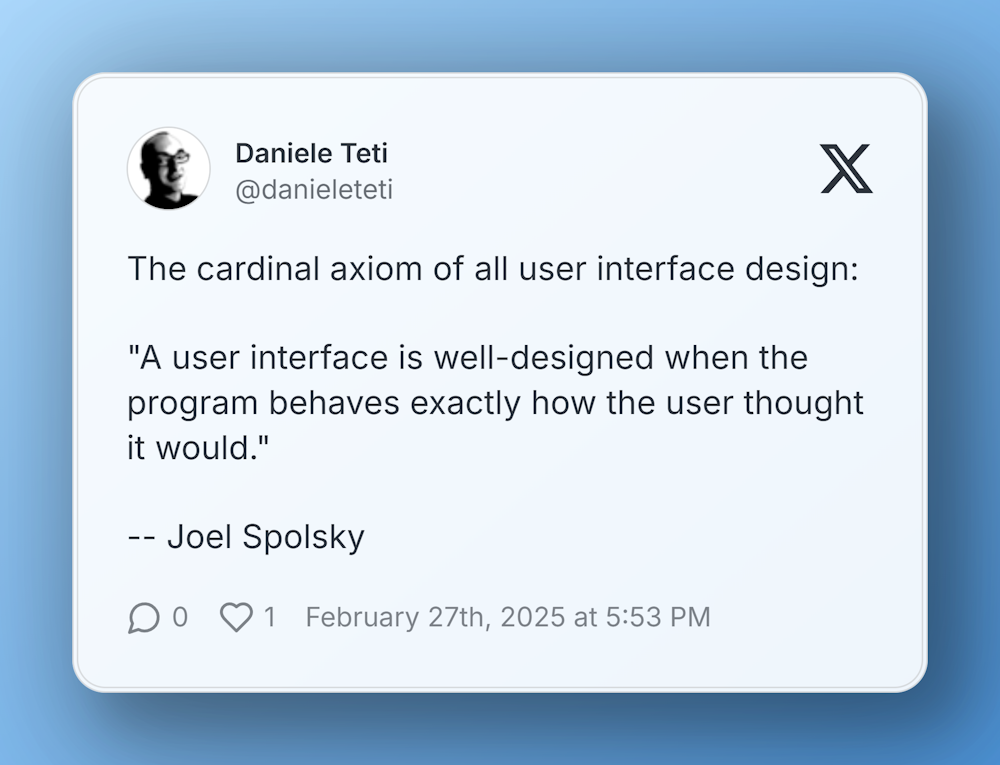1000x765 pixels.
Task: Click the like count 1
Action: [x=270, y=617]
